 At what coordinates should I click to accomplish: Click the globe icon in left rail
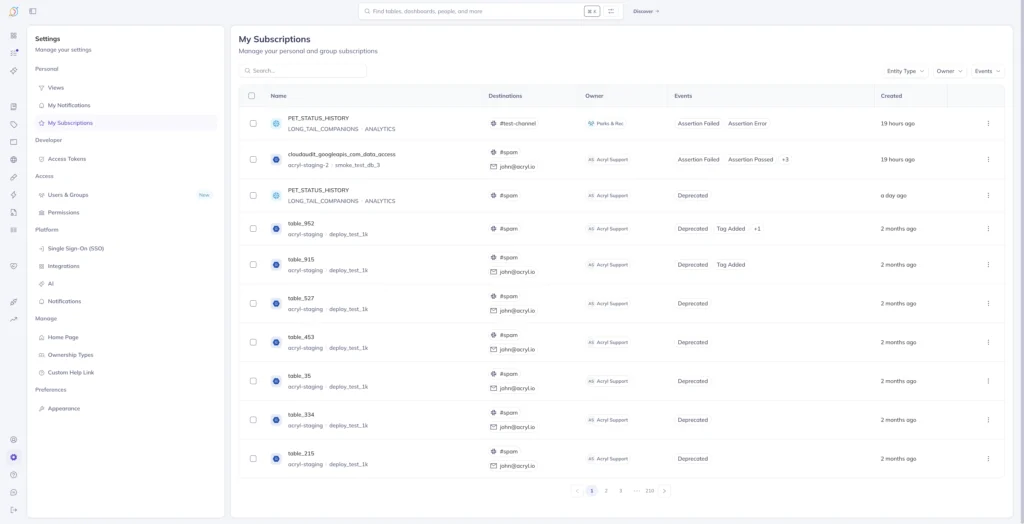[14, 159]
